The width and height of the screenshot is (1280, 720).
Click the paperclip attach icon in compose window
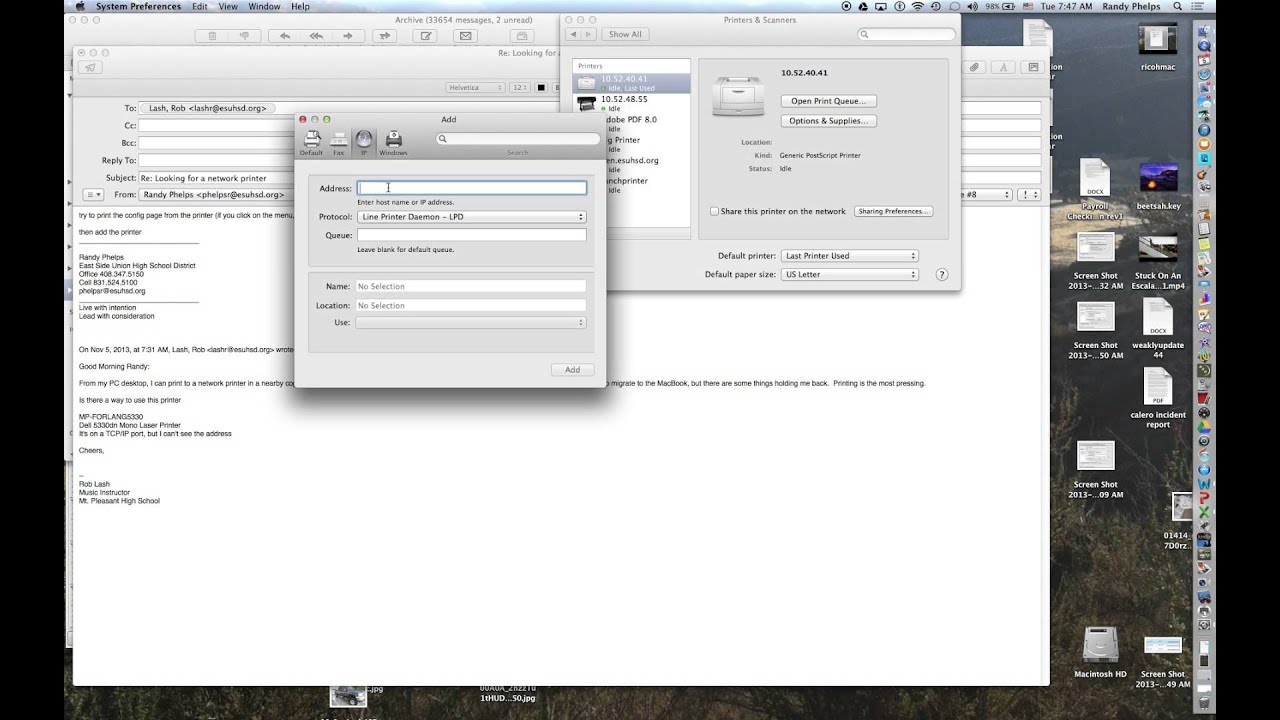[974, 67]
